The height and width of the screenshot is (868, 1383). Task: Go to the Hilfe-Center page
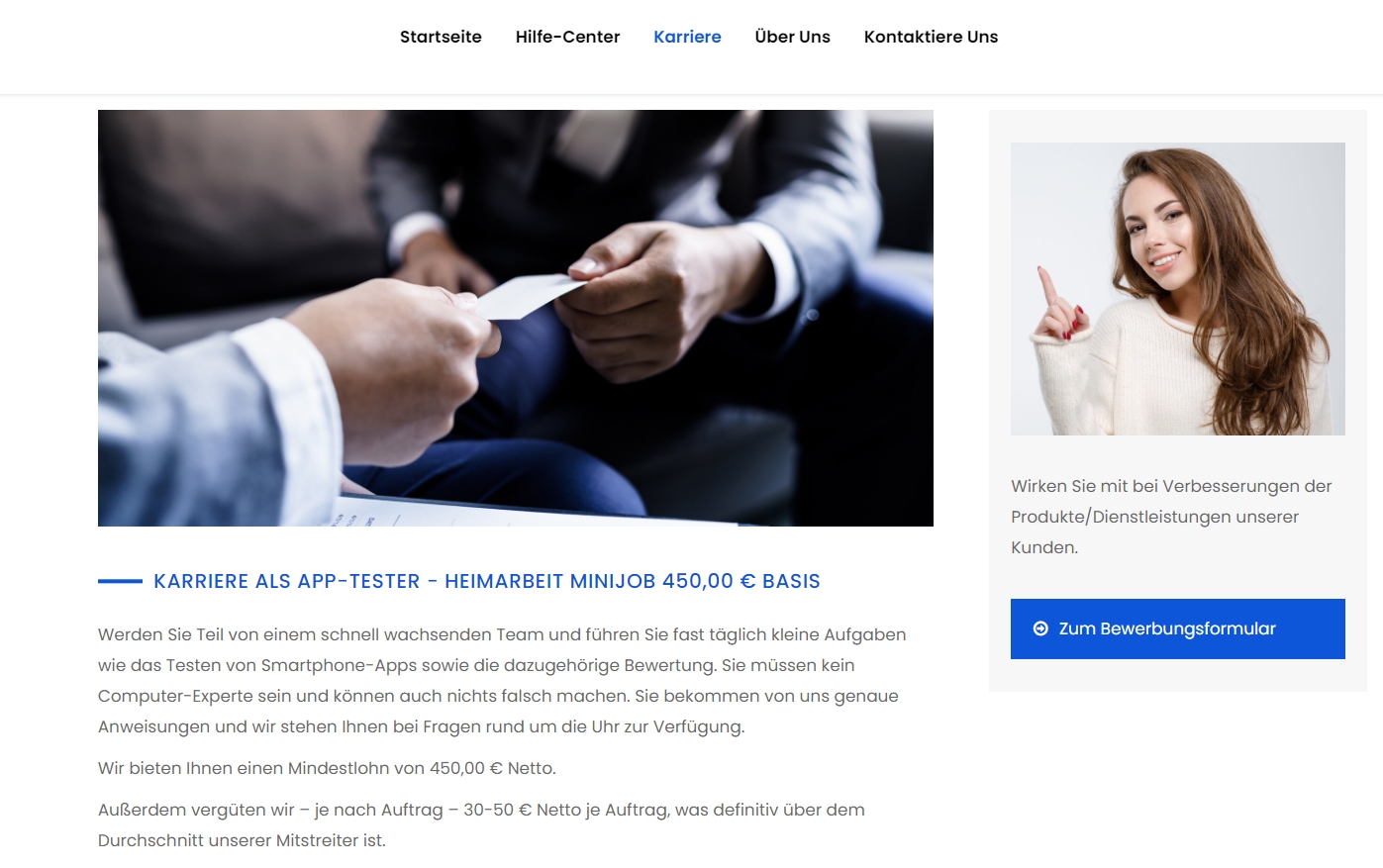[x=567, y=37]
